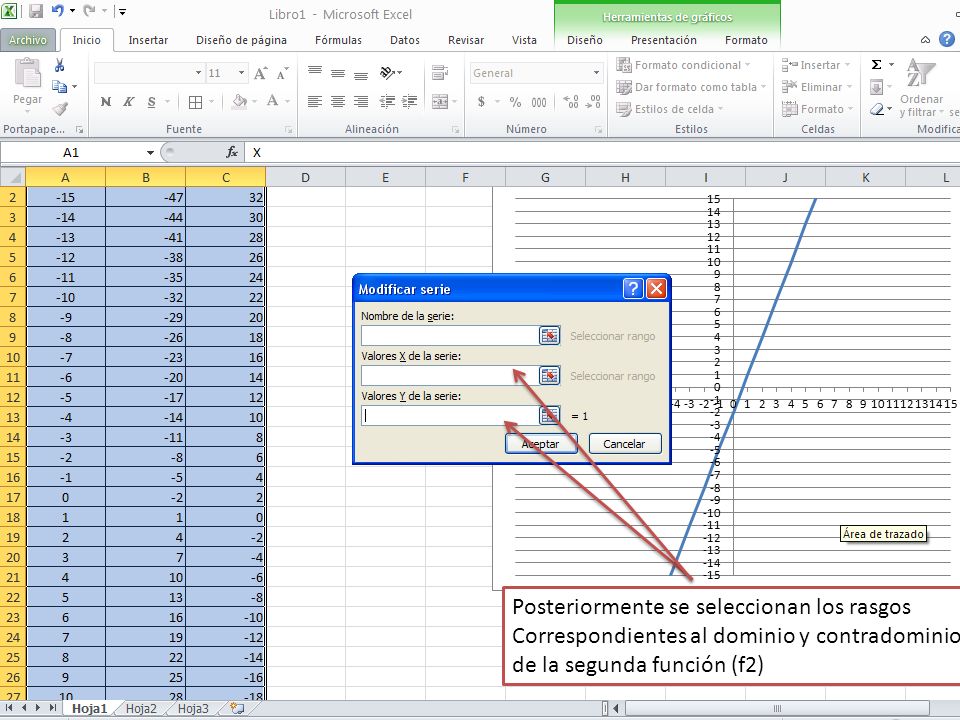Open the font size 11 dropdown
Viewport: 960px width, 720px height.
[241, 73]
